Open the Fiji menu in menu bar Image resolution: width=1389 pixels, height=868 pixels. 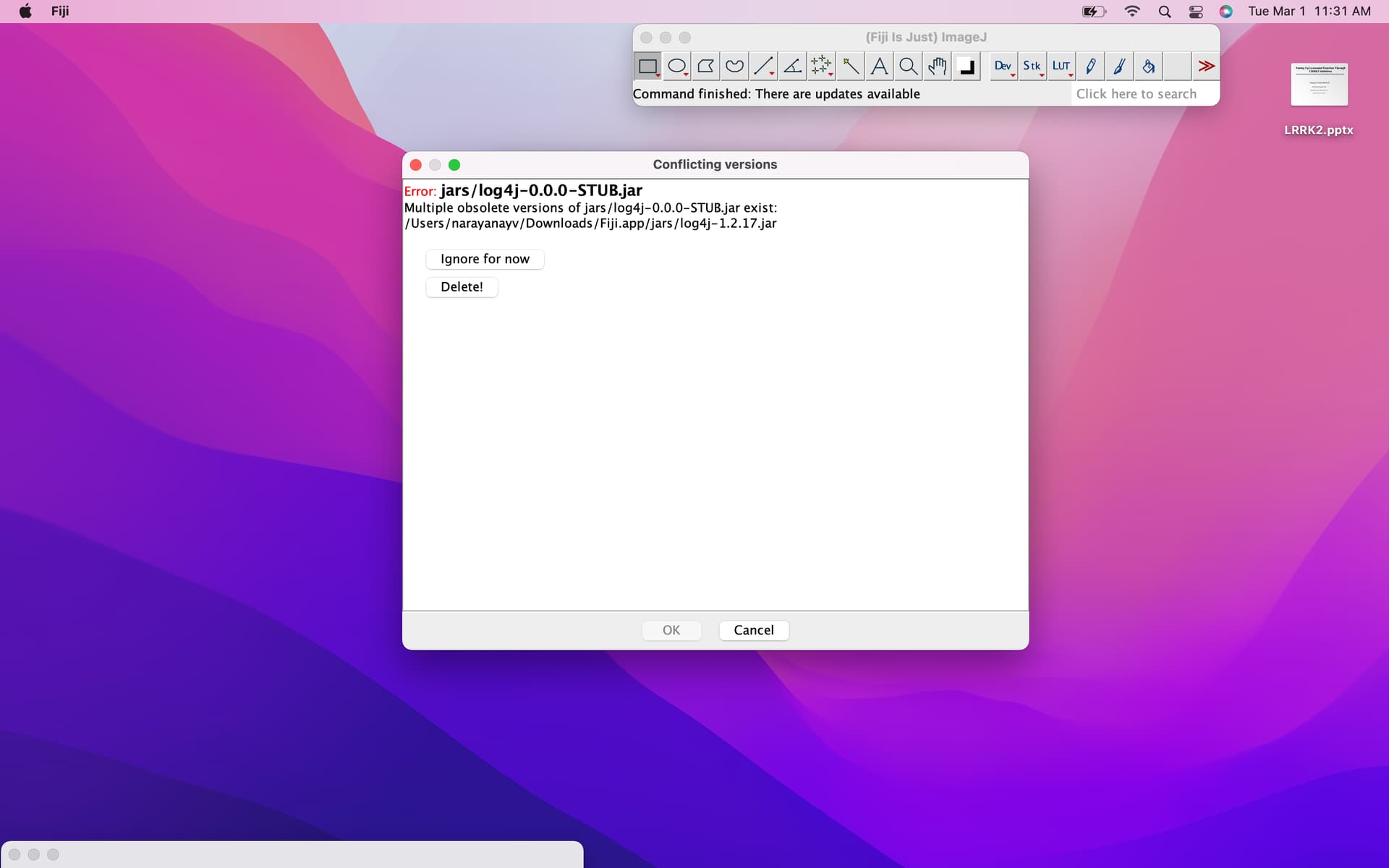point(60,11)
